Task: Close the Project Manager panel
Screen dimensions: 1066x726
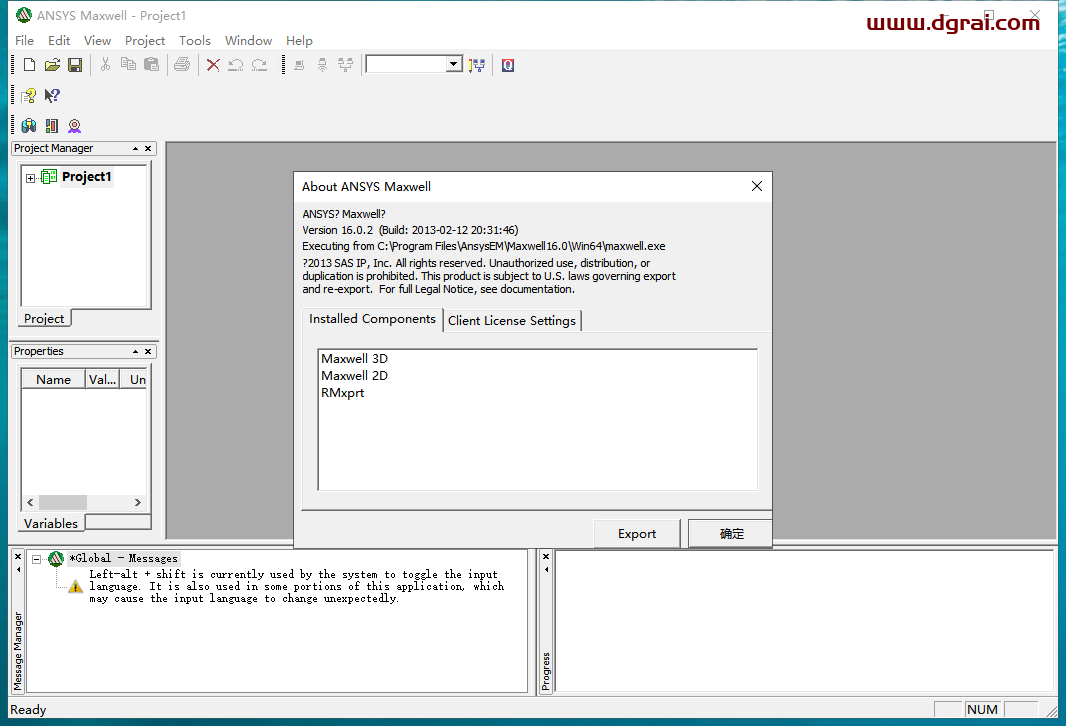Action: coord(148,148)
